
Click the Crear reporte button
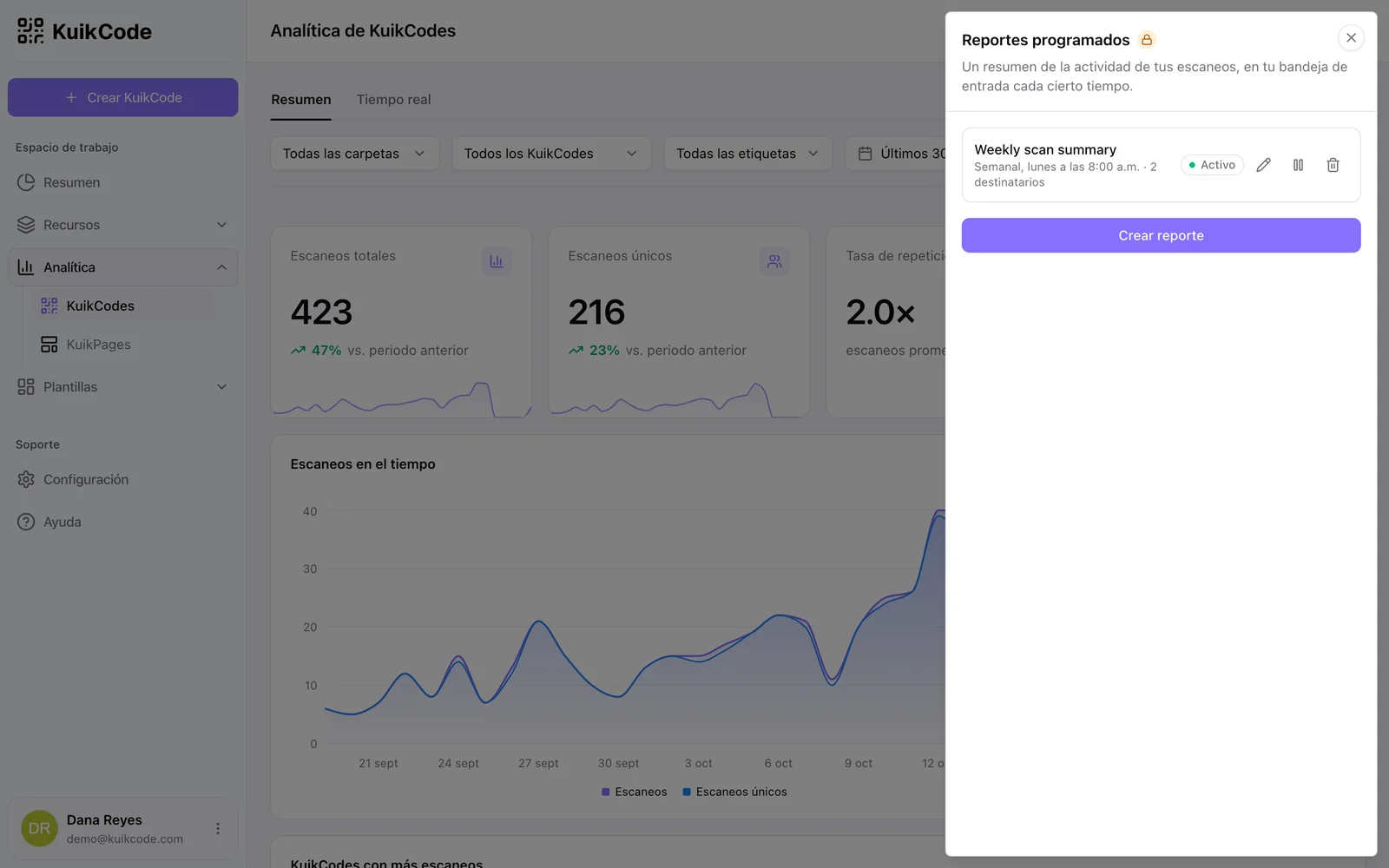tap(1161, 235)
